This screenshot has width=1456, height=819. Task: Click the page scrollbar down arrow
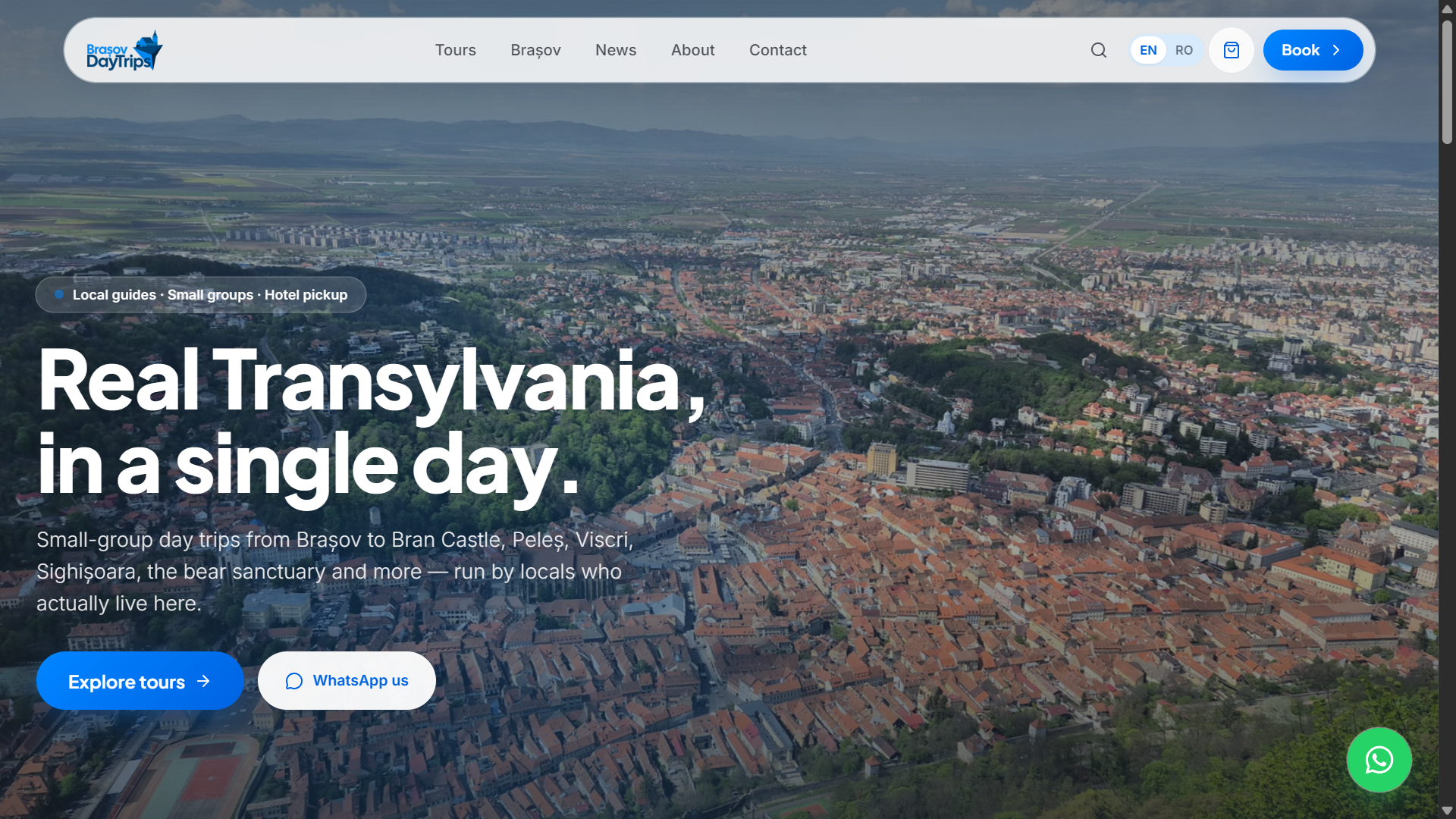[x=1447, y=811]
